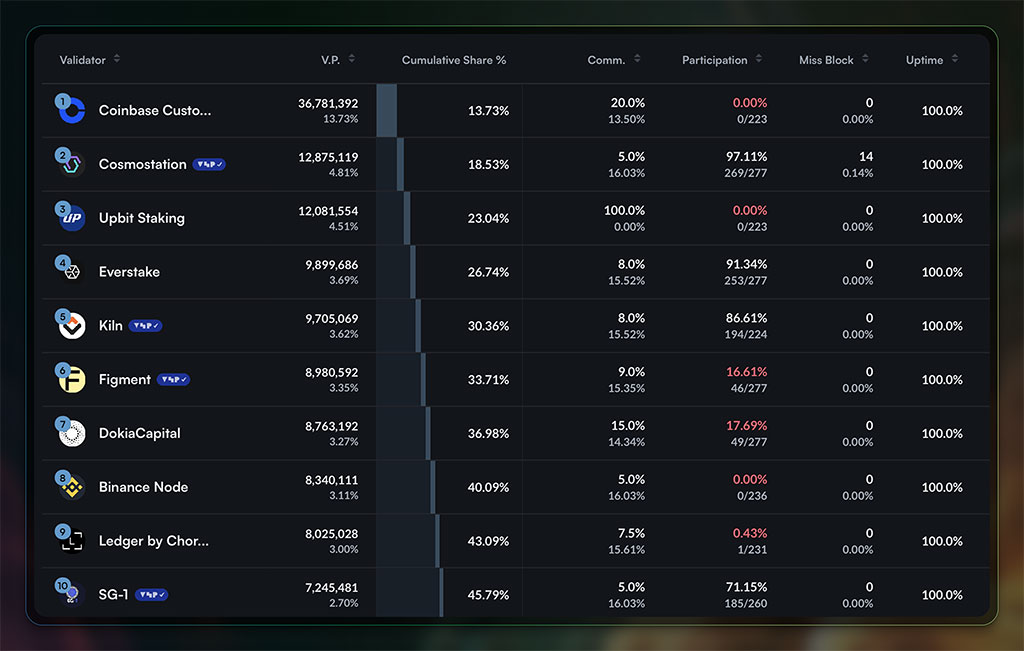This screenshot has height=651, width=1024.
Task: Click the 100.0% commission for Upbit Staking
Action: 624,210
